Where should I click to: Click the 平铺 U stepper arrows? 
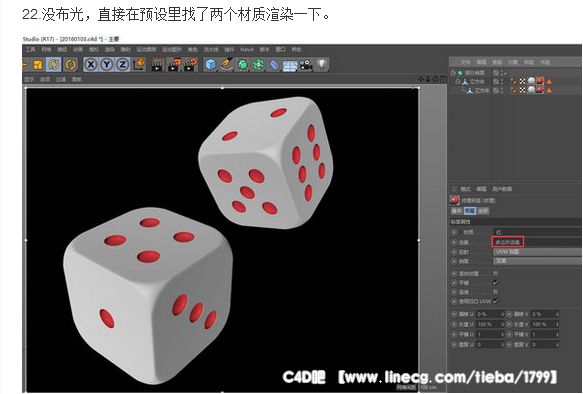click(x=502, y=334)
